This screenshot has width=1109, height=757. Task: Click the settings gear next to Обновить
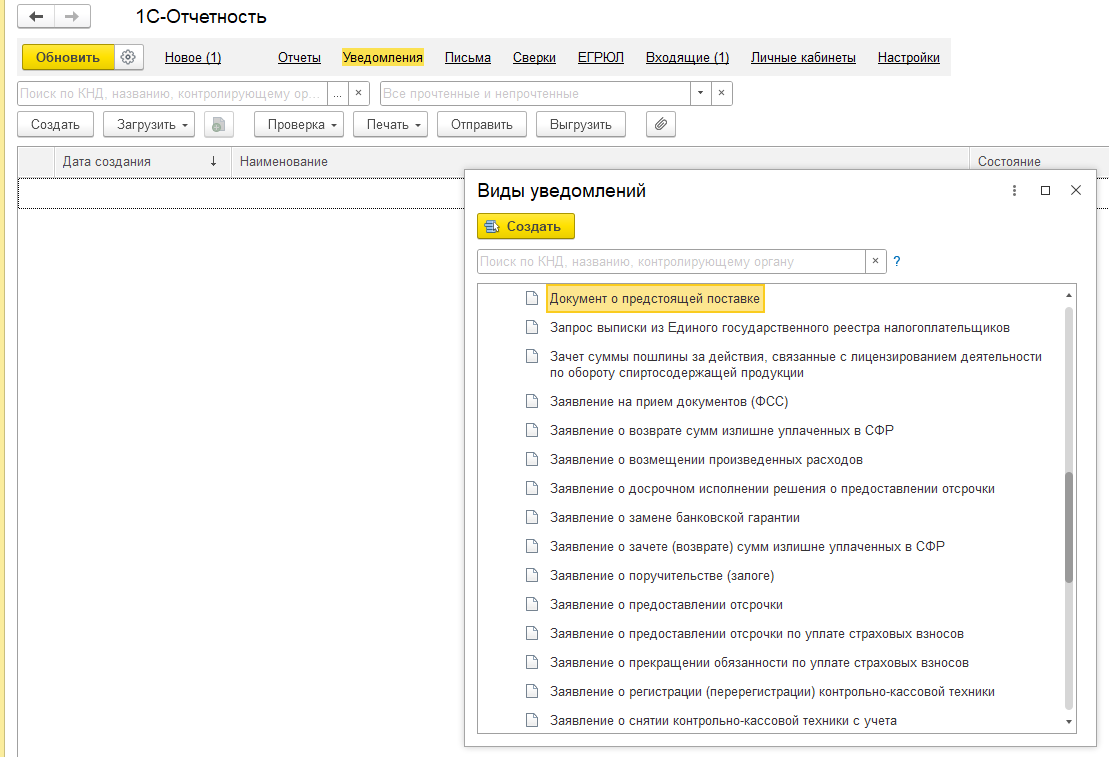128,57
